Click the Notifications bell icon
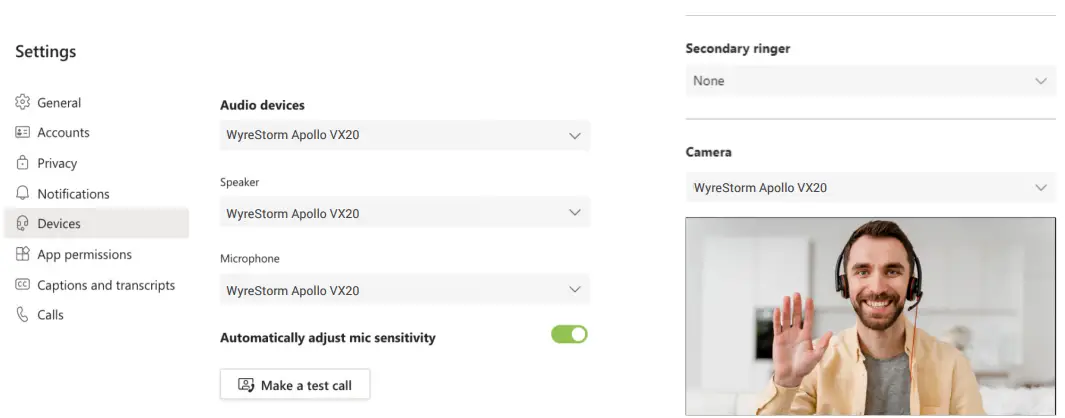Screen dimensions: 1065x418 tap(22, 193)
